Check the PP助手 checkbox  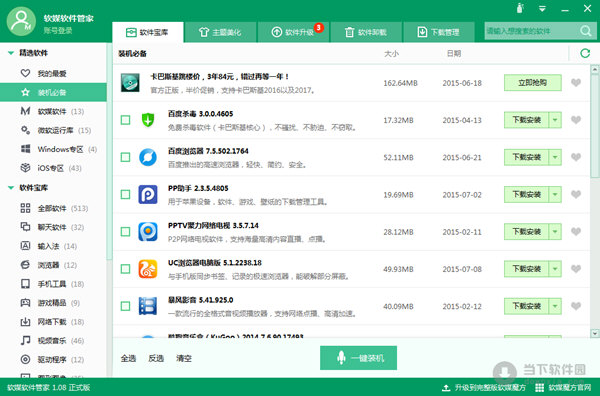pyautogui.click(x=125, y=194)
